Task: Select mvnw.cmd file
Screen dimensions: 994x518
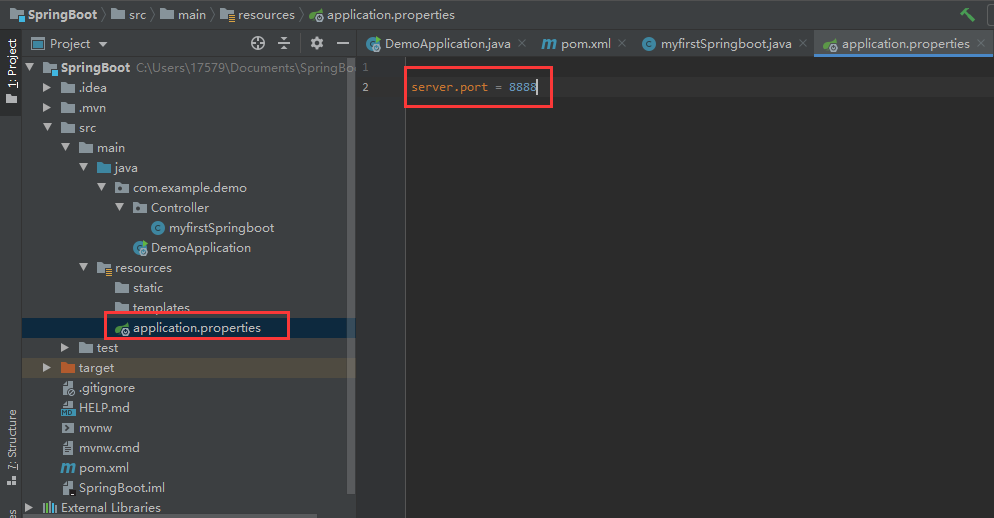Action: point(109,448)
